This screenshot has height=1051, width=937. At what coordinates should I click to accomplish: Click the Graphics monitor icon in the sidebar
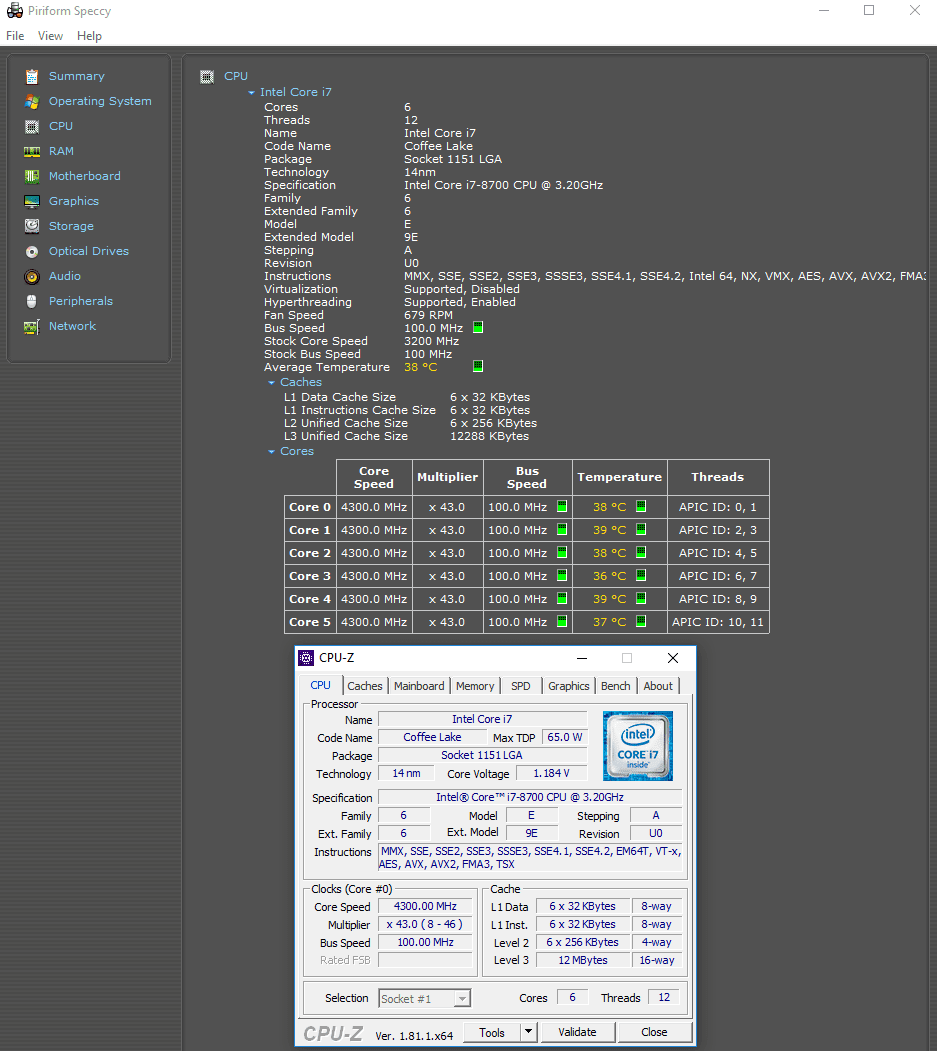(32, 201)
